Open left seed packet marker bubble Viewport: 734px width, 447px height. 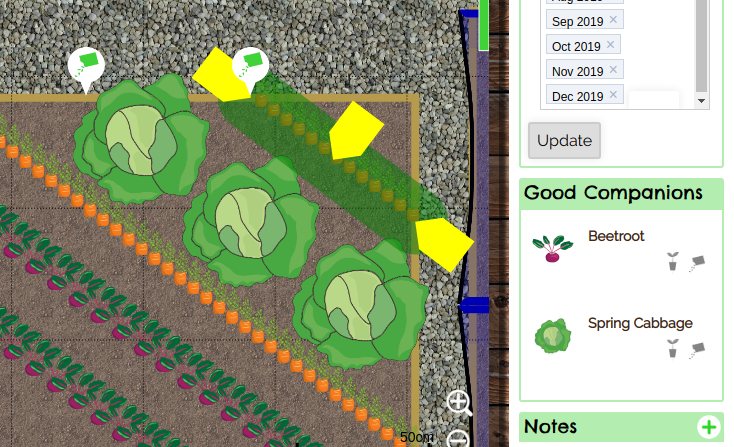[86, 66]
